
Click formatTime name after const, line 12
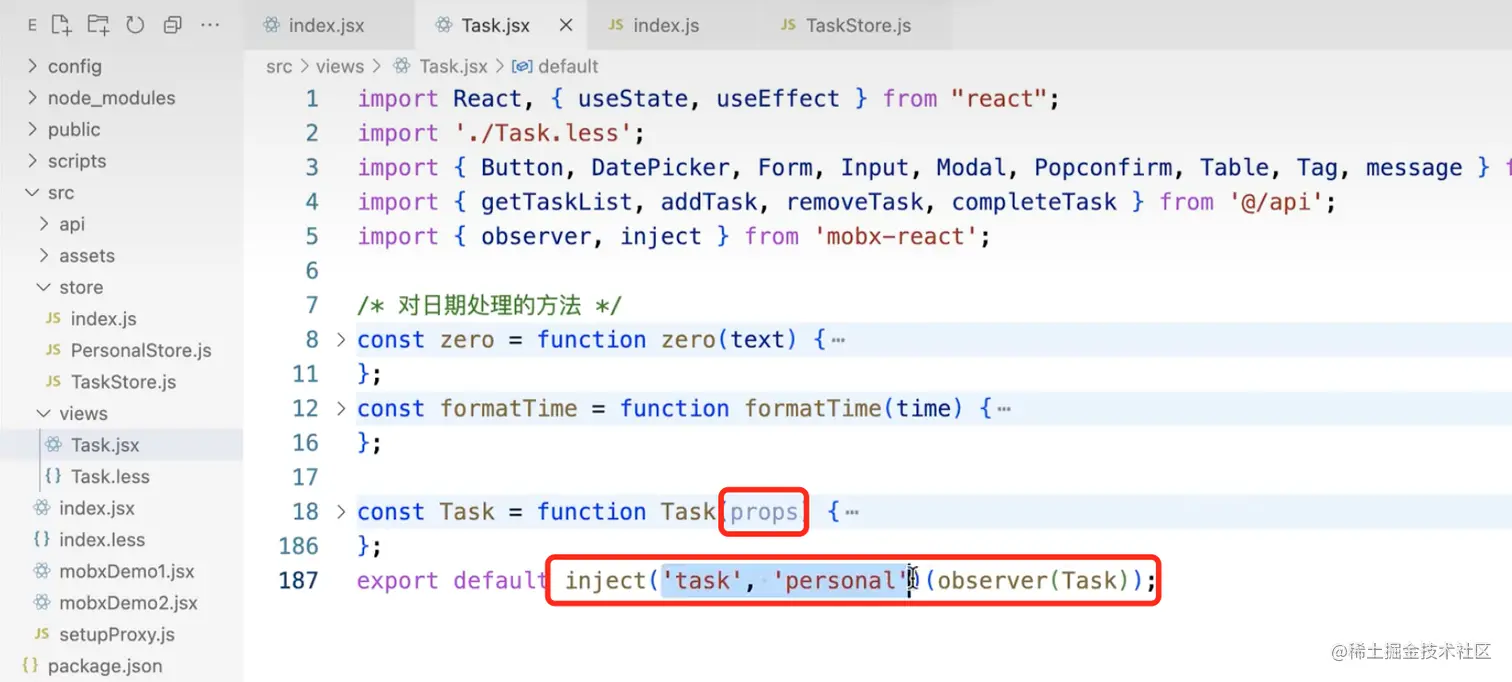coord(508,408)
